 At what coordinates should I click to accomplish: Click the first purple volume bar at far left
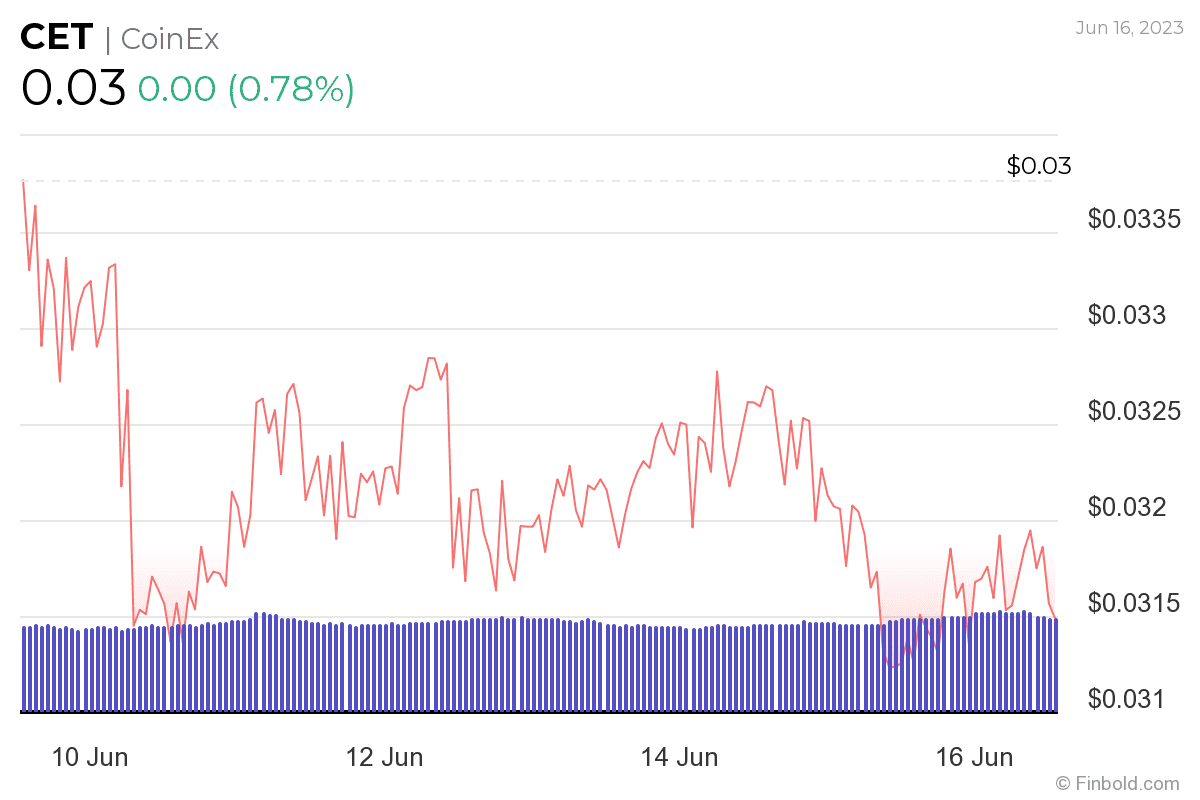click(24, 669)
